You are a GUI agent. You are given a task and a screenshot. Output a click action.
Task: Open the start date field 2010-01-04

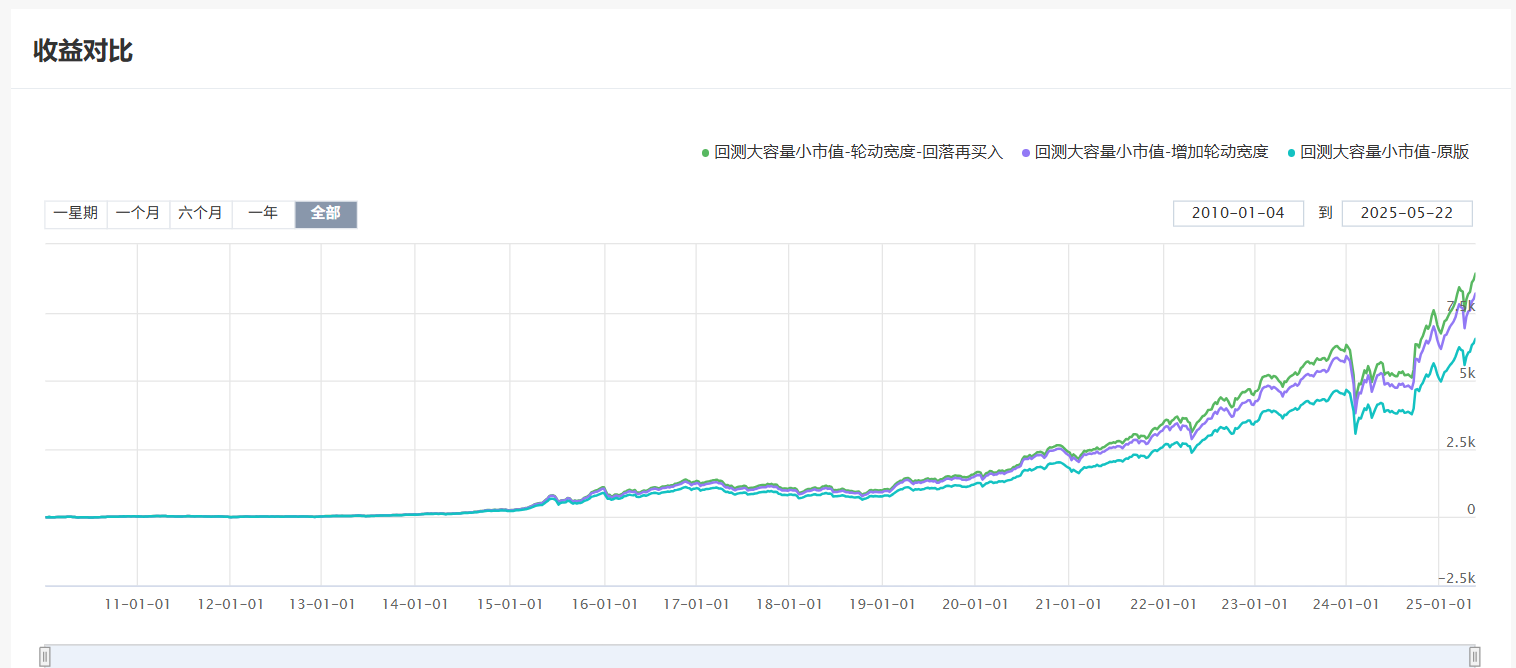(x=1238, y=213)
